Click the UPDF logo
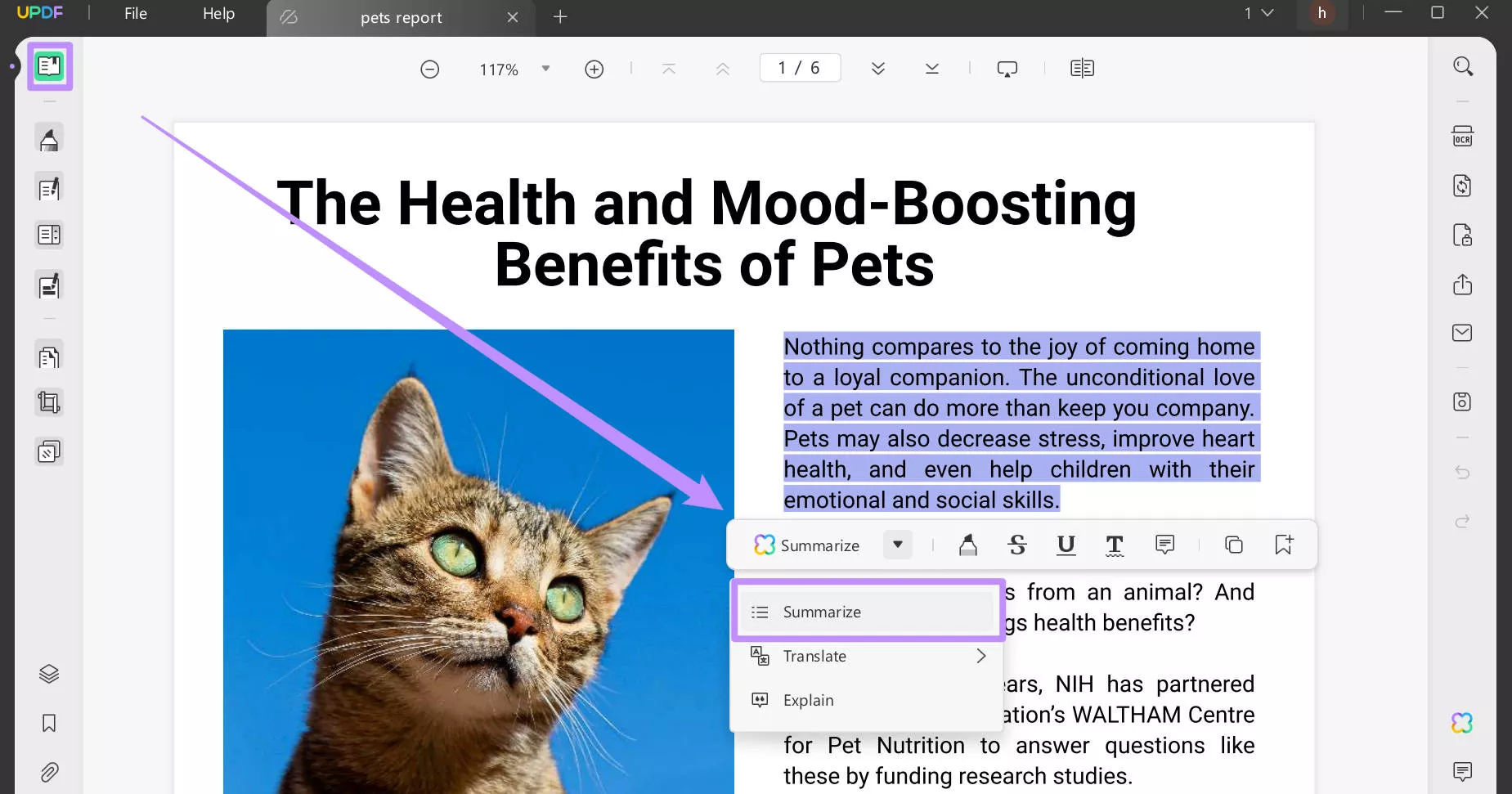 40,12
